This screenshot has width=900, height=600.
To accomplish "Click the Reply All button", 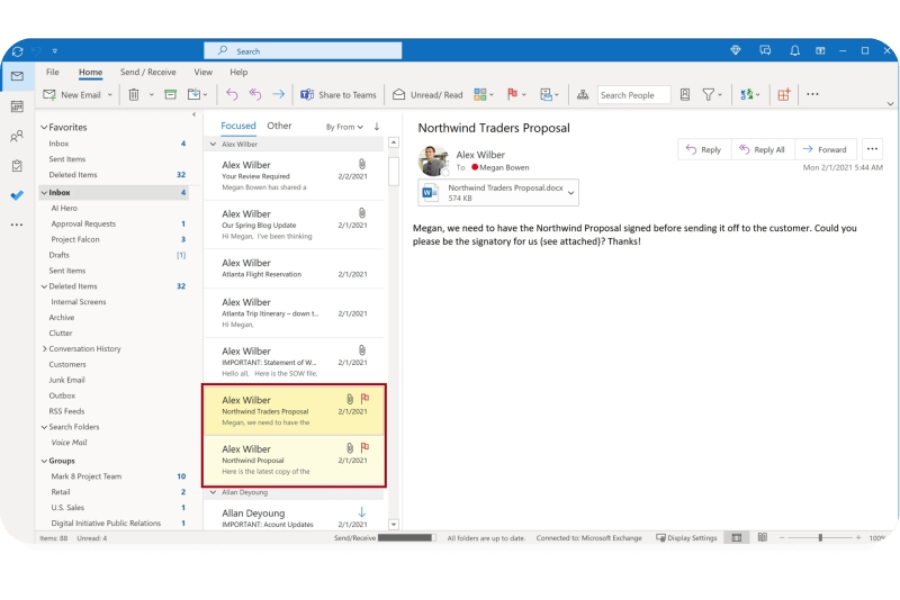I will click(762, 149).
